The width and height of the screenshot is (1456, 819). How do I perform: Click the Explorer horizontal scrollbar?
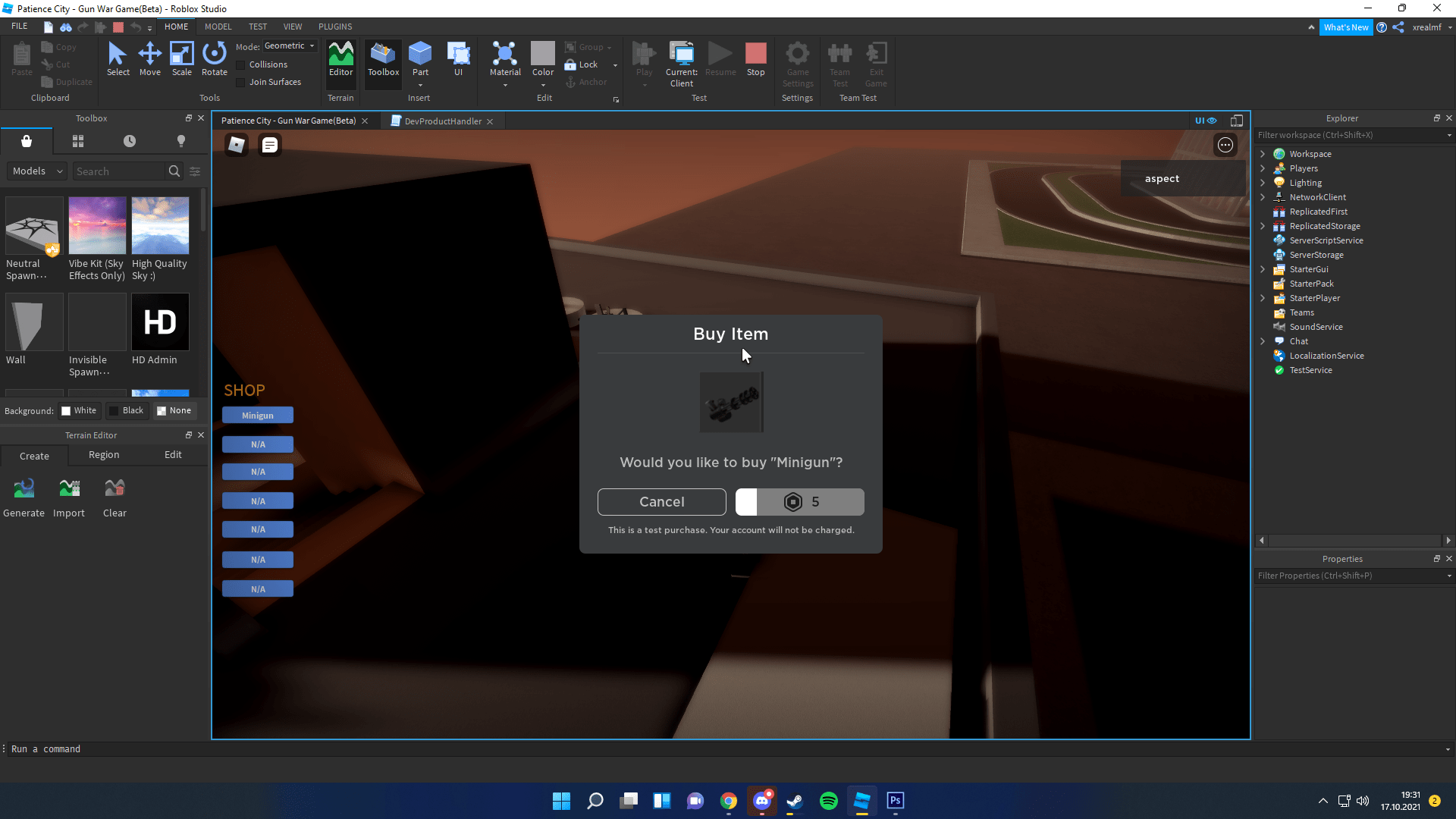tap(1355, 541)
